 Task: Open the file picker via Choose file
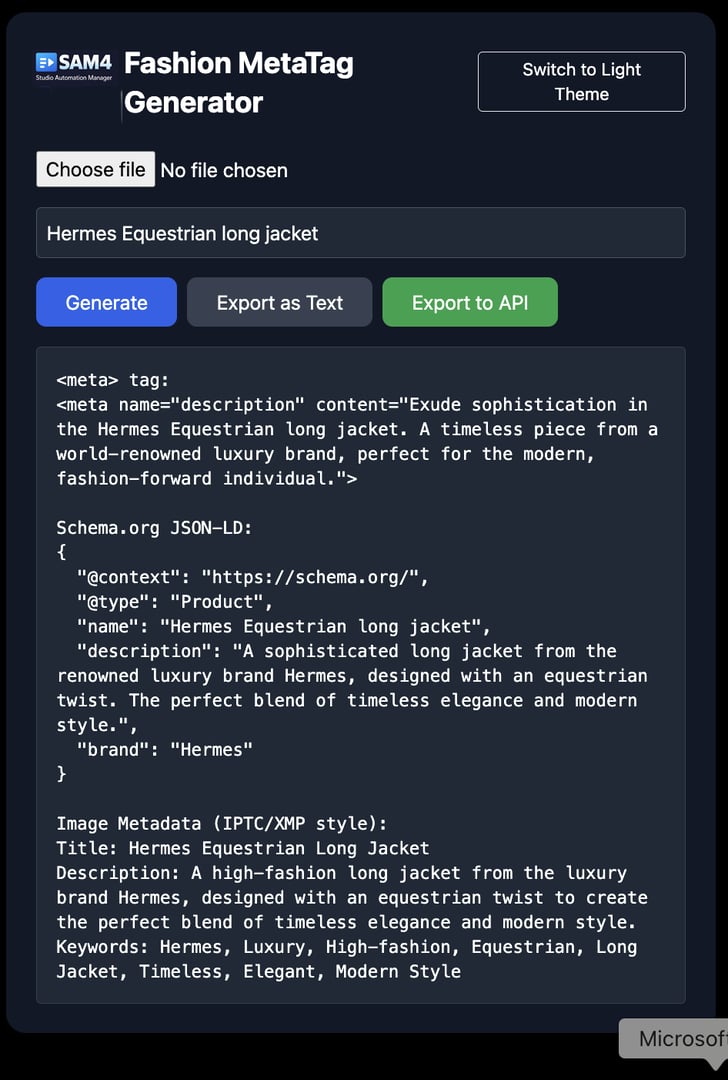95,169
